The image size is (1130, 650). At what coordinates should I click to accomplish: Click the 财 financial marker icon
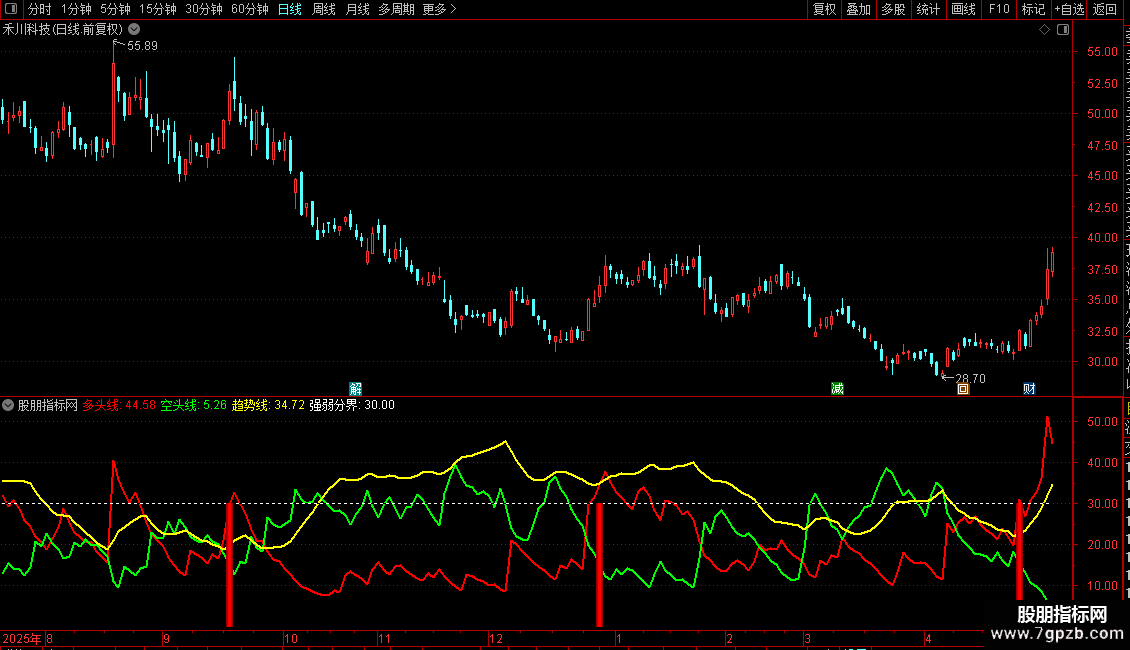pyautogui.click(x=1029, y=389)
